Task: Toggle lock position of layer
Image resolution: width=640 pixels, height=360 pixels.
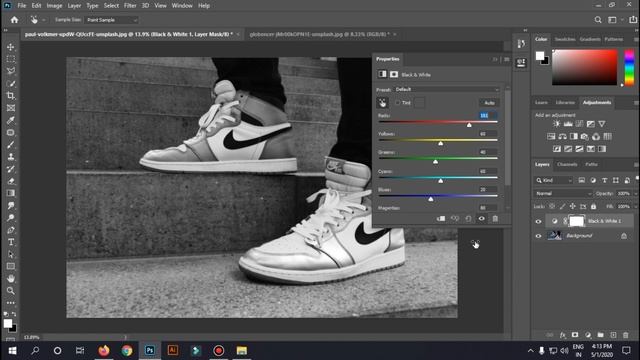Action: [573, 207]
